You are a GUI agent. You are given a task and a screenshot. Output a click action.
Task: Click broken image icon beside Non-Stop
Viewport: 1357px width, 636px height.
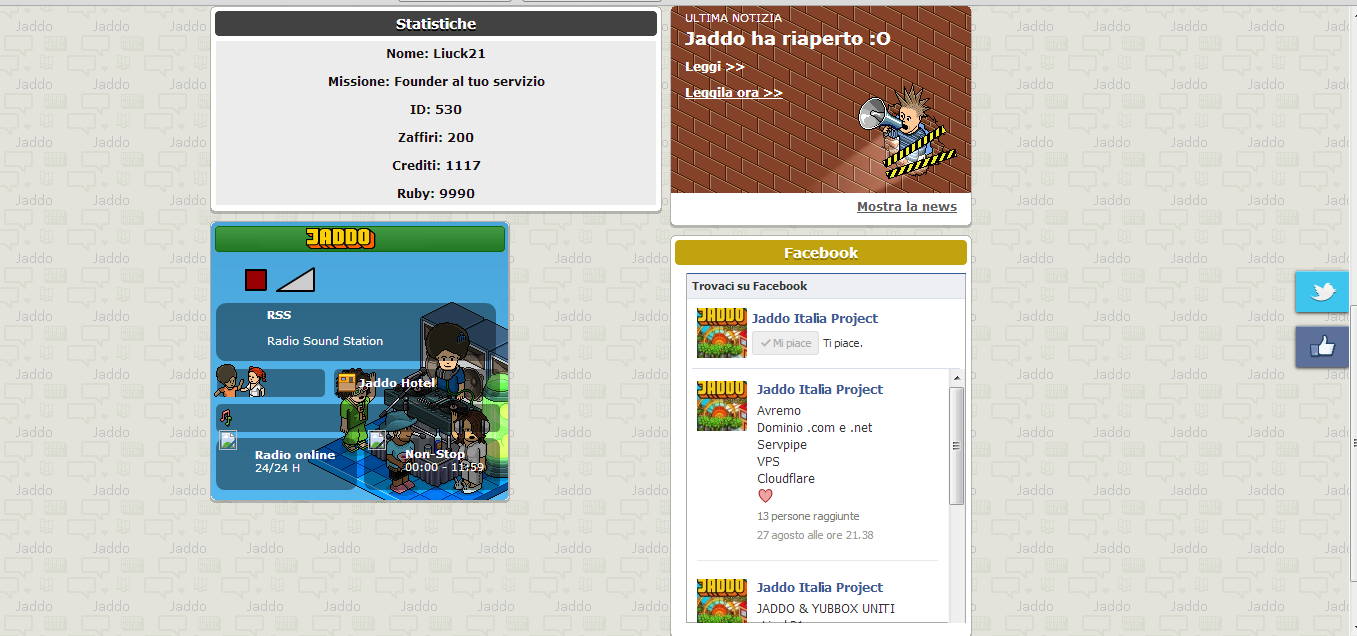[377, 440]
